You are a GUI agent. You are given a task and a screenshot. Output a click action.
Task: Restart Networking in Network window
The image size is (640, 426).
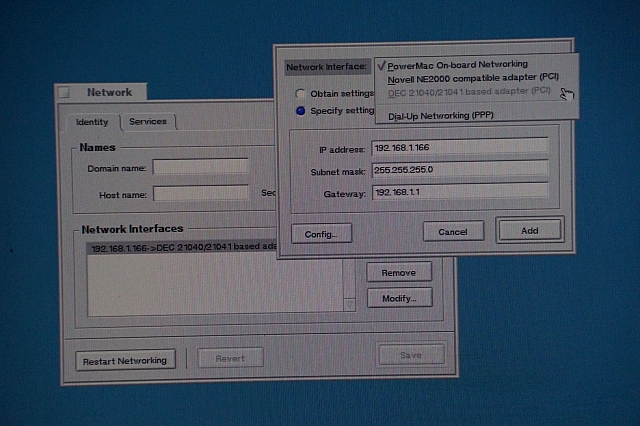pyautogui.click(x=125, y=361)
